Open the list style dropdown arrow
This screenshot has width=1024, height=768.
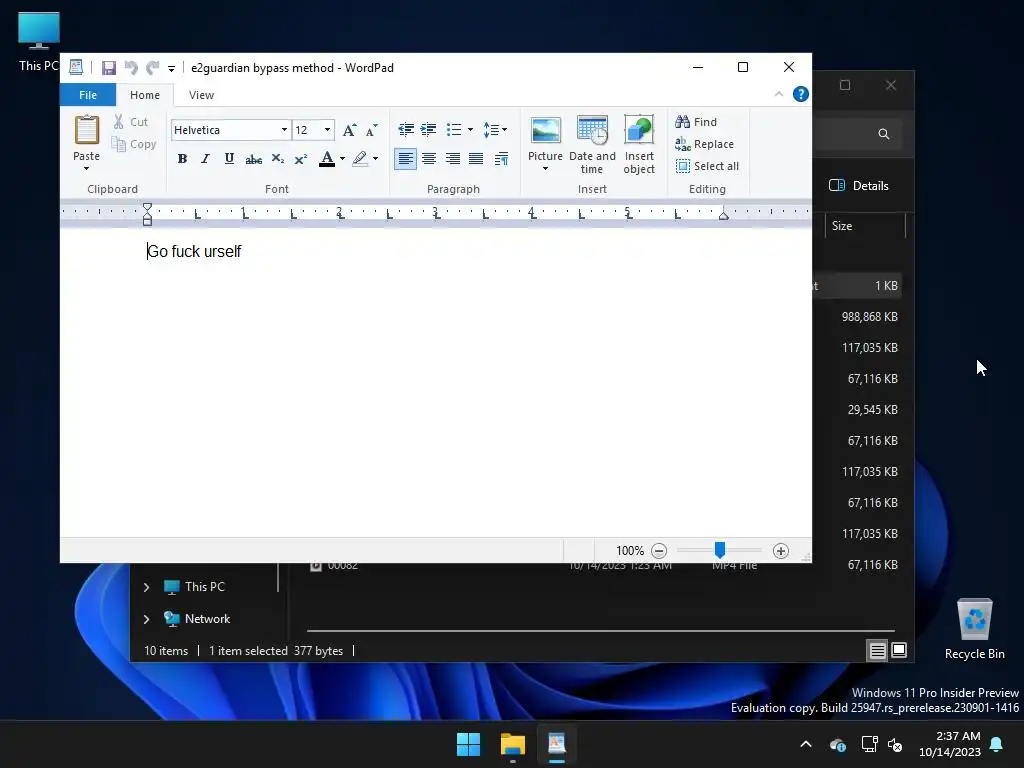470,129
